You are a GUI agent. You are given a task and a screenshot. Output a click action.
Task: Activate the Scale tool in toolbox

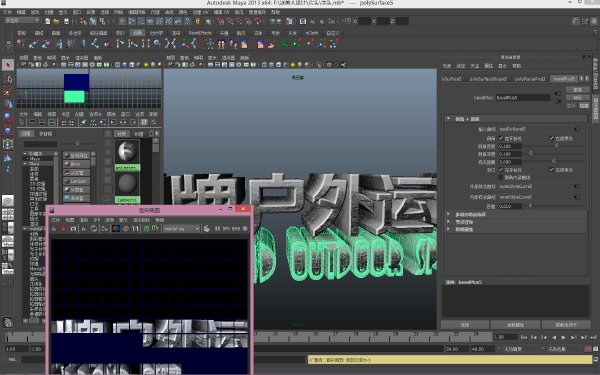click(8, 131)
